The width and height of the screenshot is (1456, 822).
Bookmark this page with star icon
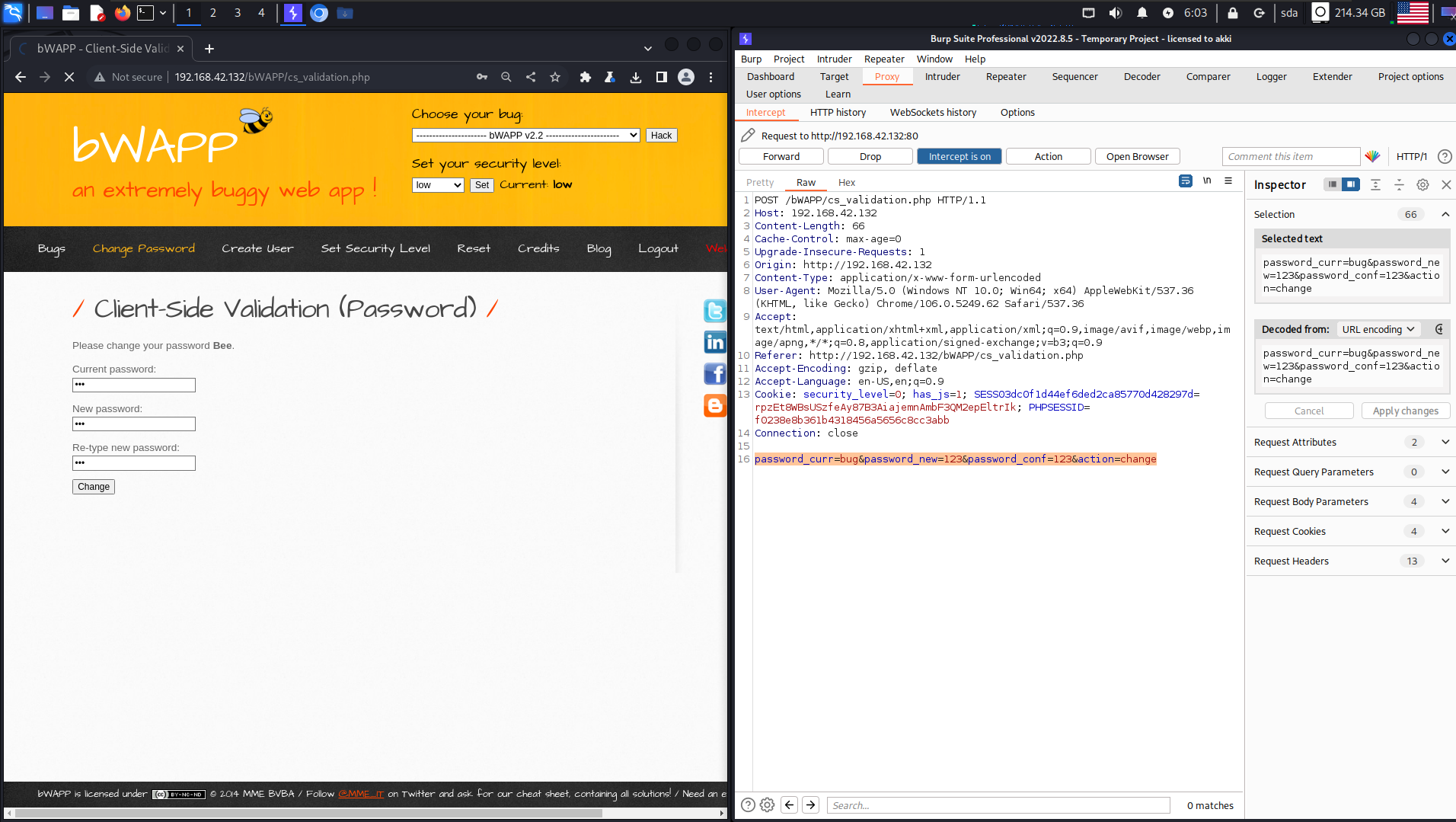click(x=555, y=77)
